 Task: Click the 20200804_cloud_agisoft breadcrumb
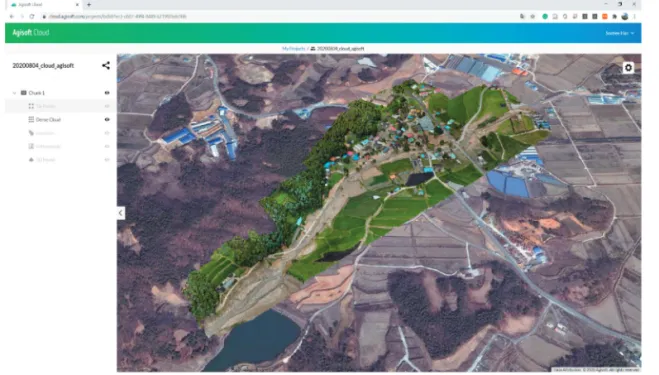(340, 49)
